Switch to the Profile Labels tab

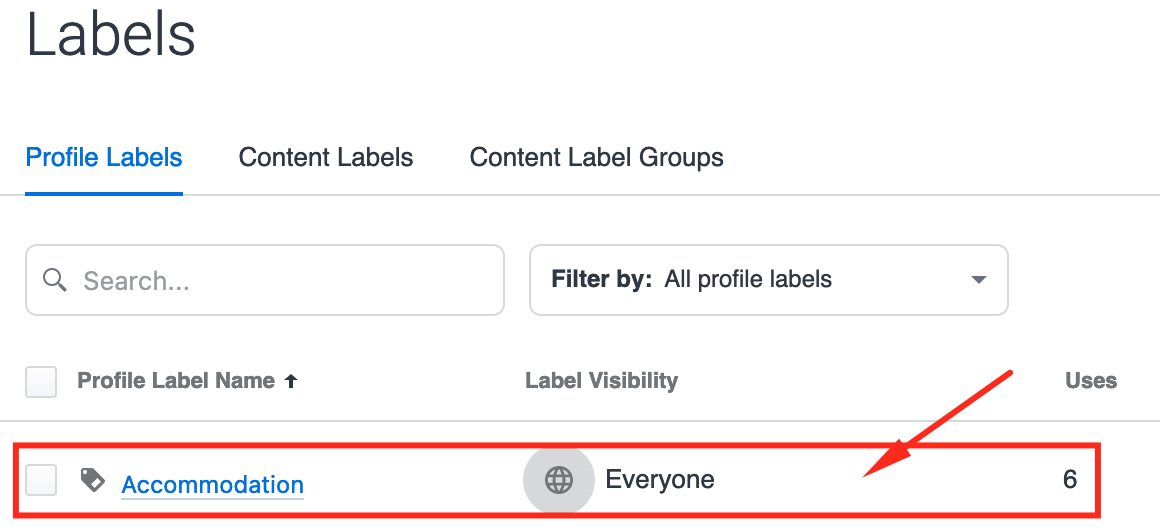click(104, 158)
